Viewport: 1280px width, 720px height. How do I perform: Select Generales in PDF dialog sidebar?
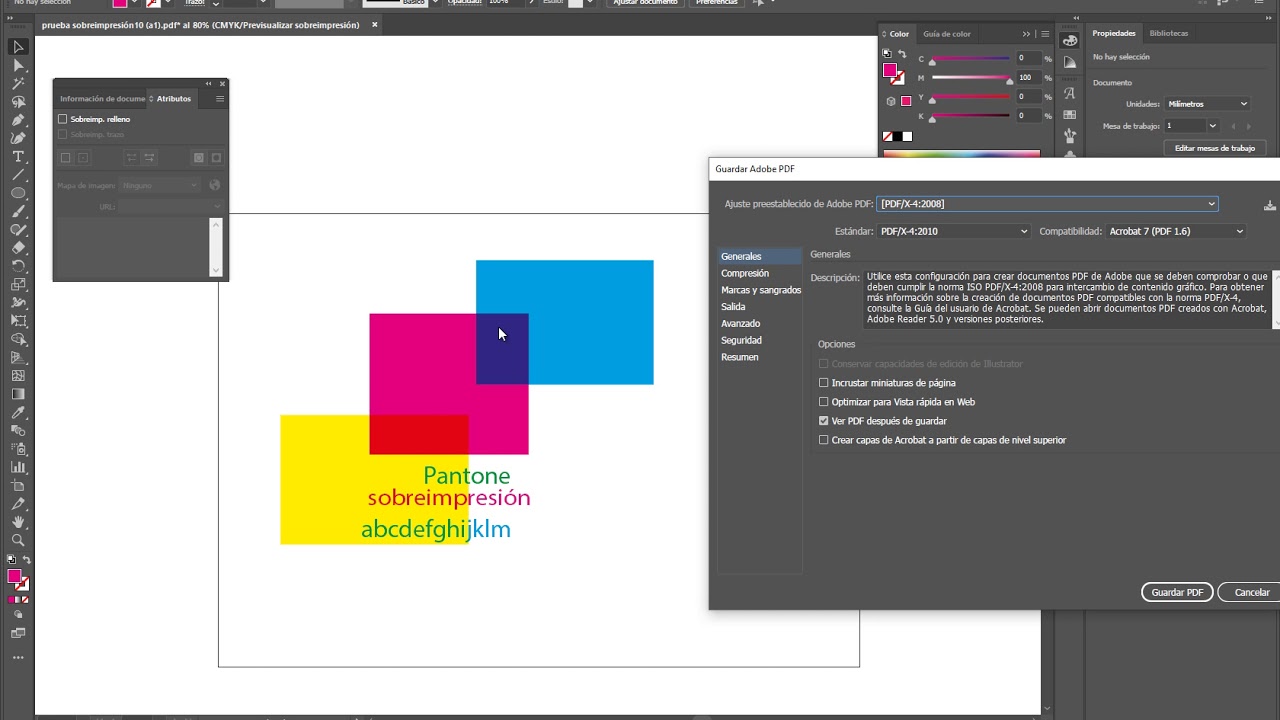click(760, 257)
